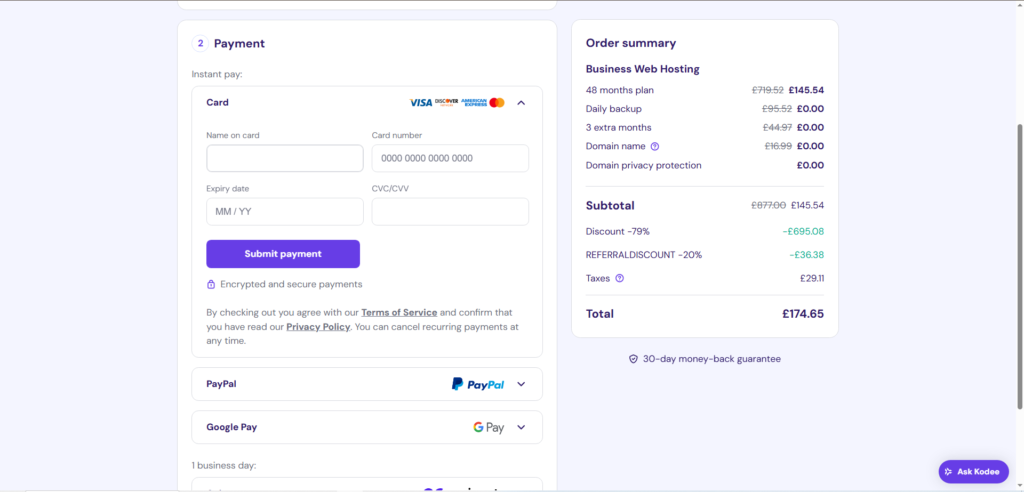The width and height of the screenshot is (1024, 492).
Task: Click the American Express logo
Action: click(x=474, y=103)
